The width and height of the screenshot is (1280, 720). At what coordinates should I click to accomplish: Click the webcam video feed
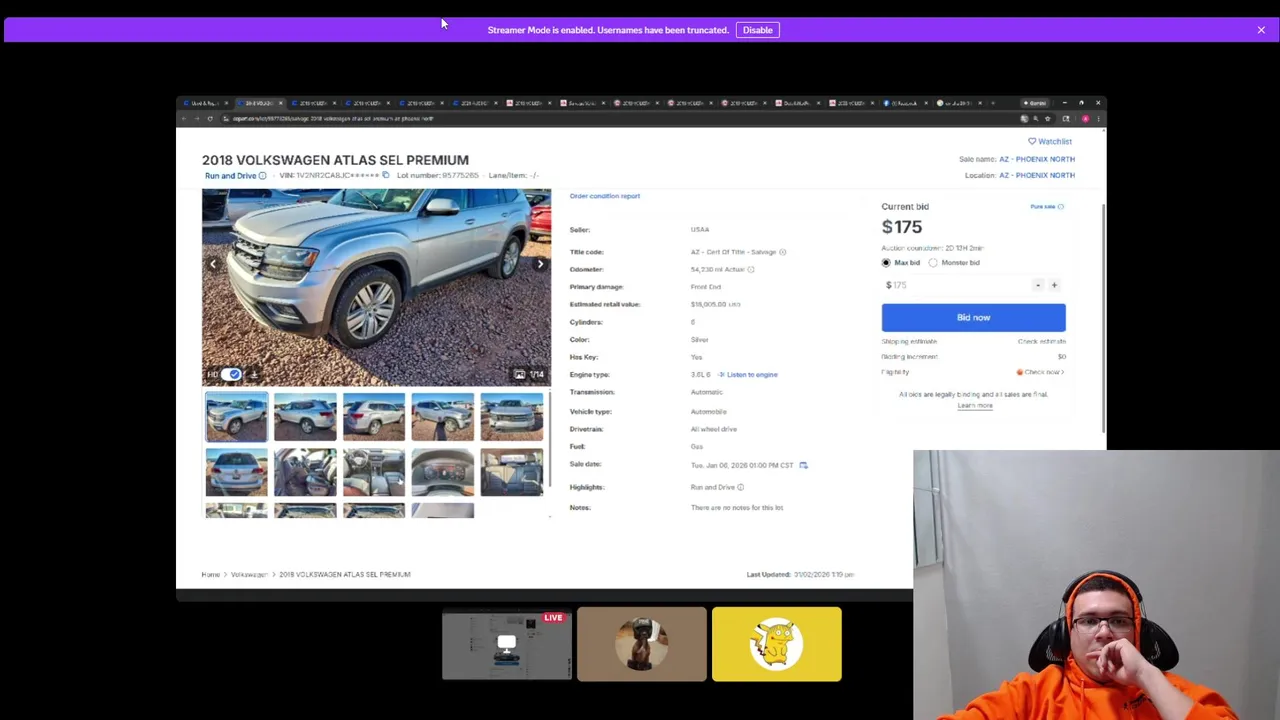click(1096, 585)
